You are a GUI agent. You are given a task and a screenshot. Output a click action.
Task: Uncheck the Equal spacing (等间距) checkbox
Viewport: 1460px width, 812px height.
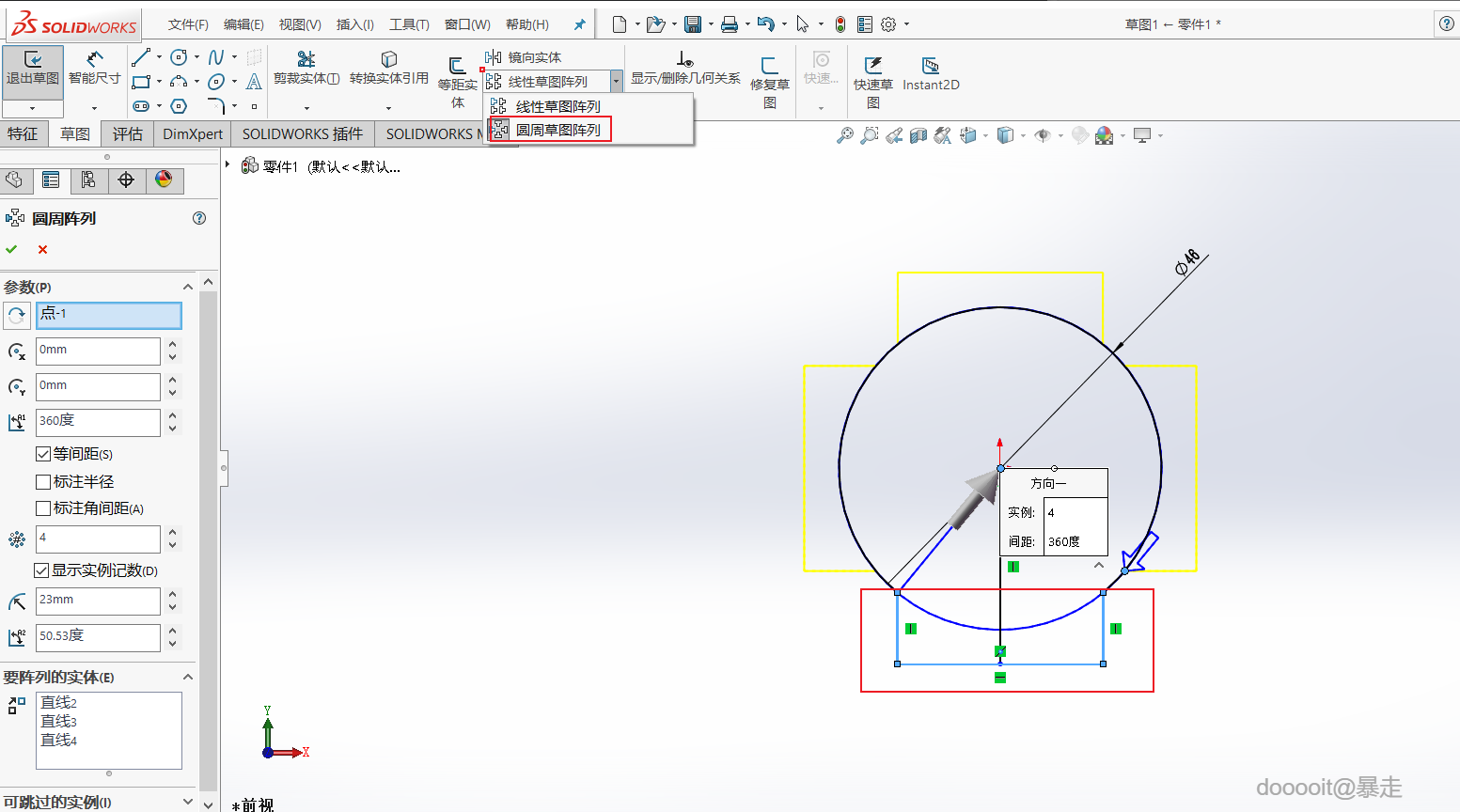[x=43, y=454]
